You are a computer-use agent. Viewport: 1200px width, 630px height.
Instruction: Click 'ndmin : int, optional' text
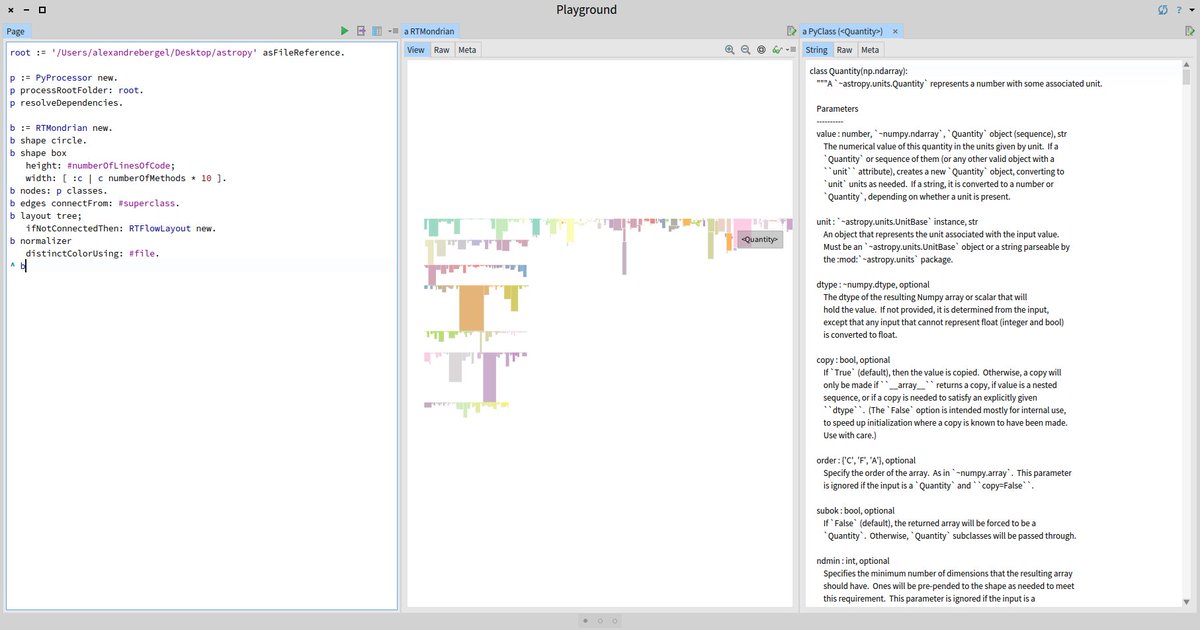click(853, 561)
